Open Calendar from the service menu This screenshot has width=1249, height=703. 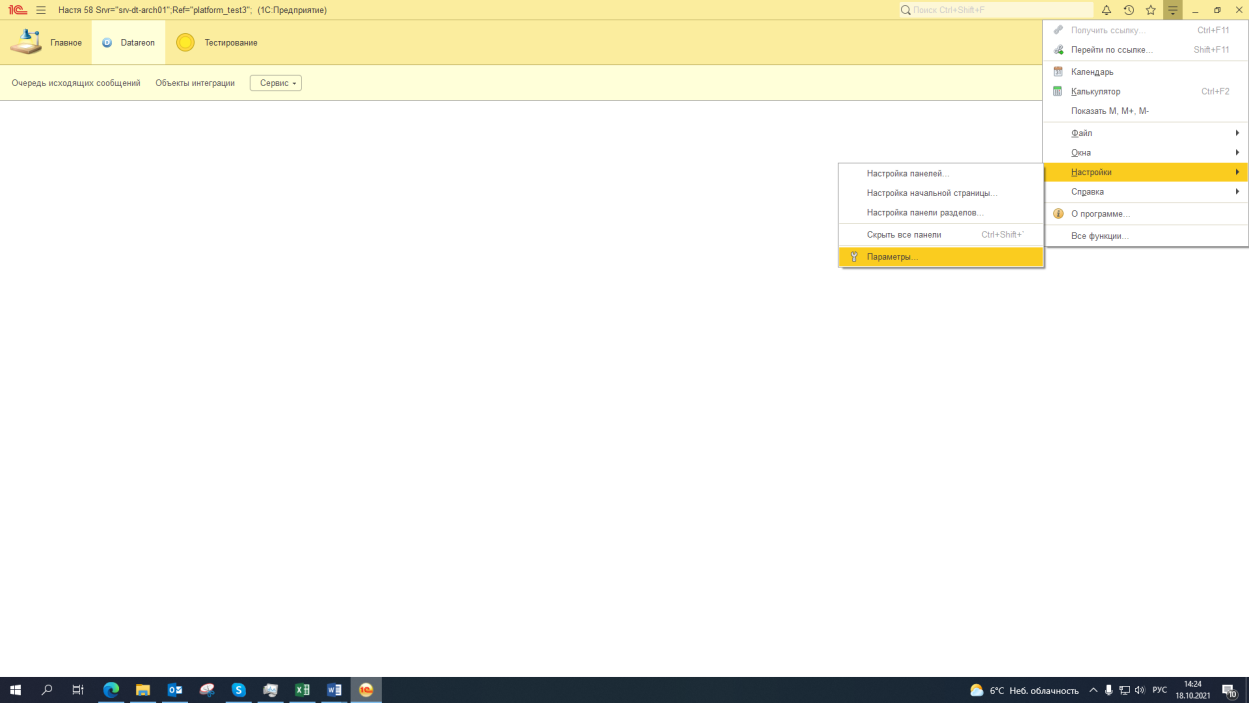point(1091,72)
